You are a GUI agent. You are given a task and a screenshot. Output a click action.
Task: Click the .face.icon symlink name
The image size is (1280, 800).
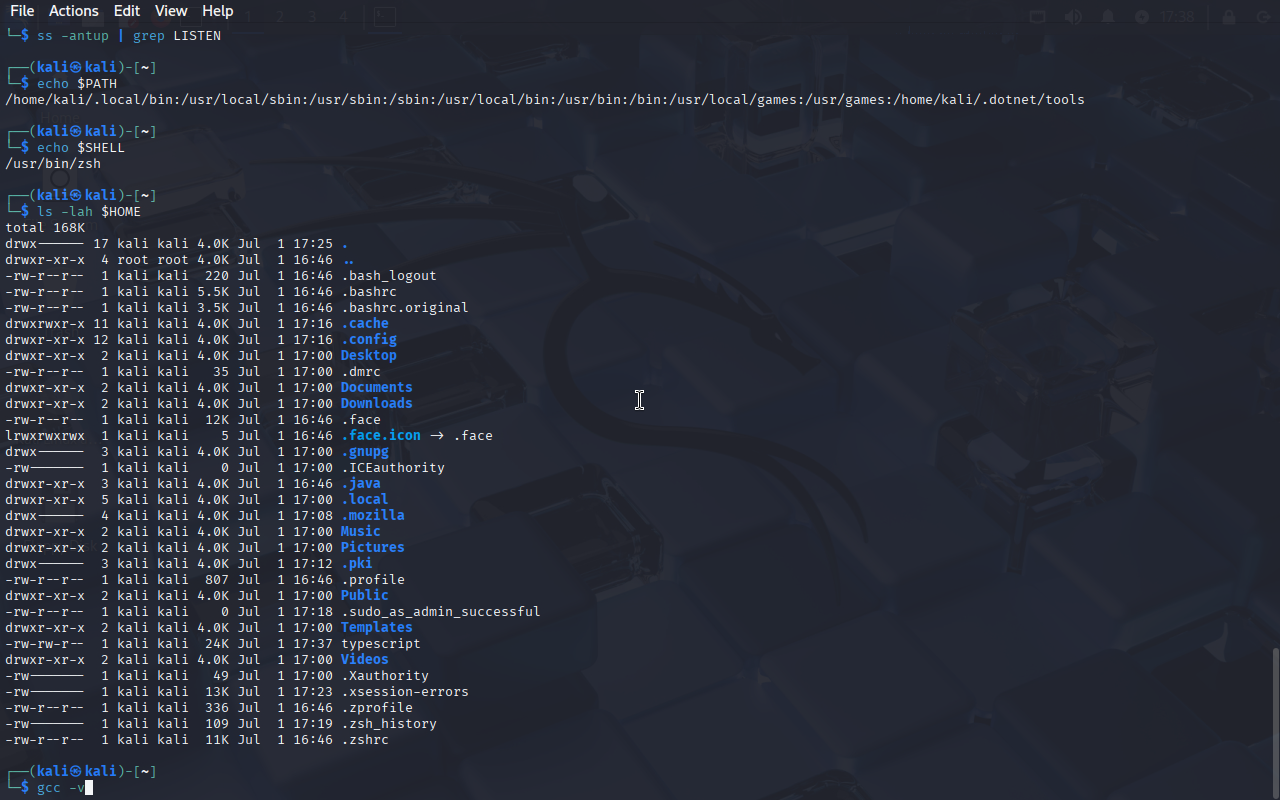tap(381, 436)
